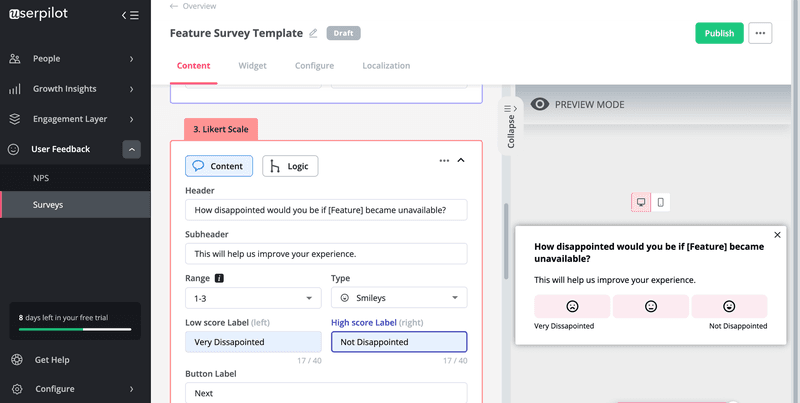Screen dimensions: 800x403
Task: Expand the People menu chevron
Action: point(132,59)
